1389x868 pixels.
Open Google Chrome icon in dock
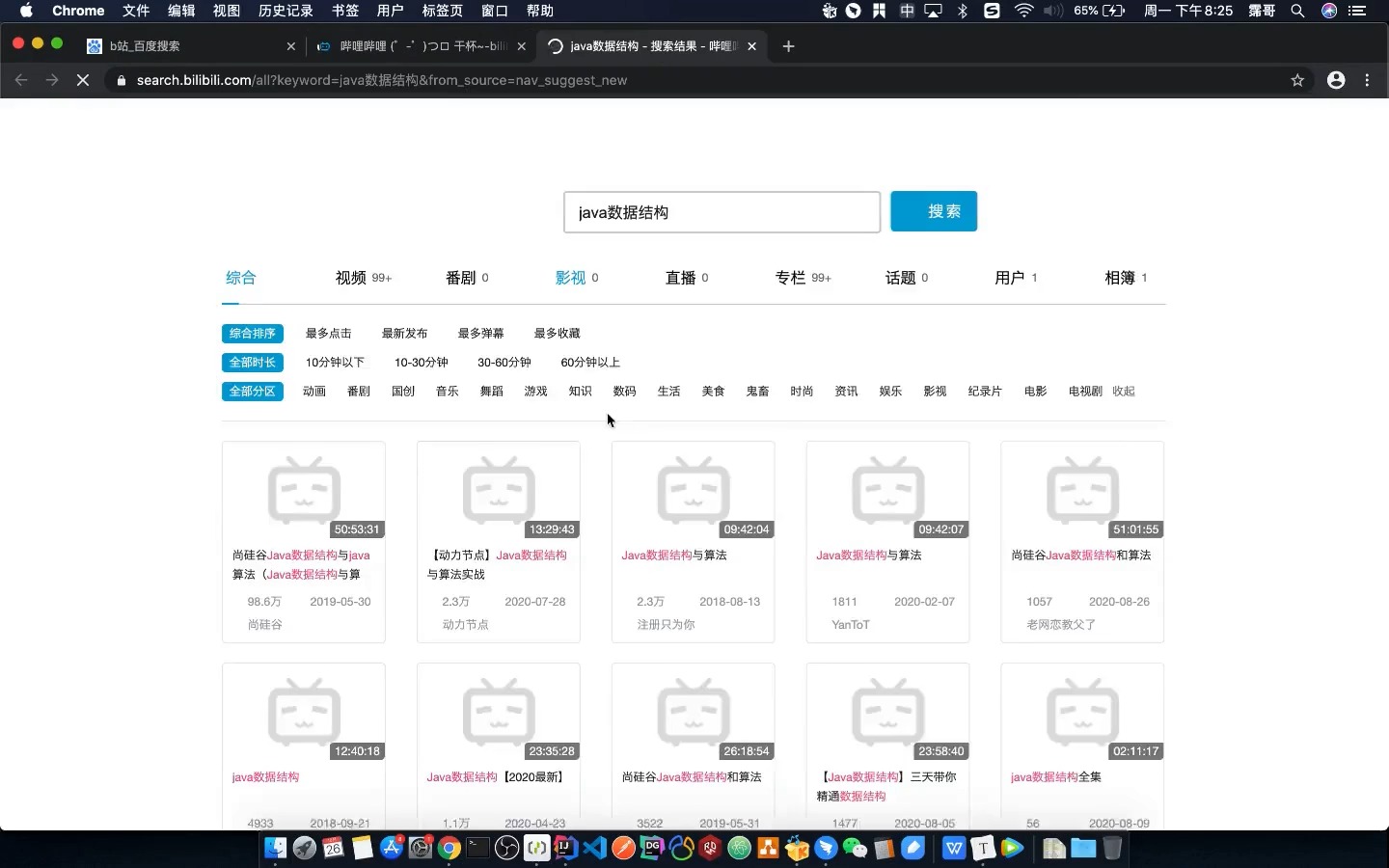click(x=449, y=848)
